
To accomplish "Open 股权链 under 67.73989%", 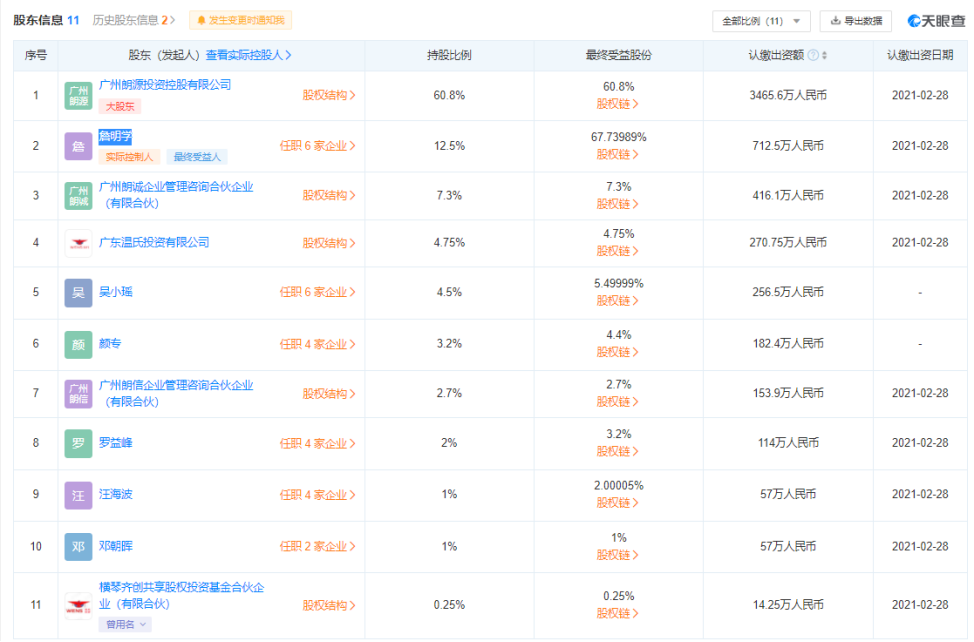I will point(617,155).
